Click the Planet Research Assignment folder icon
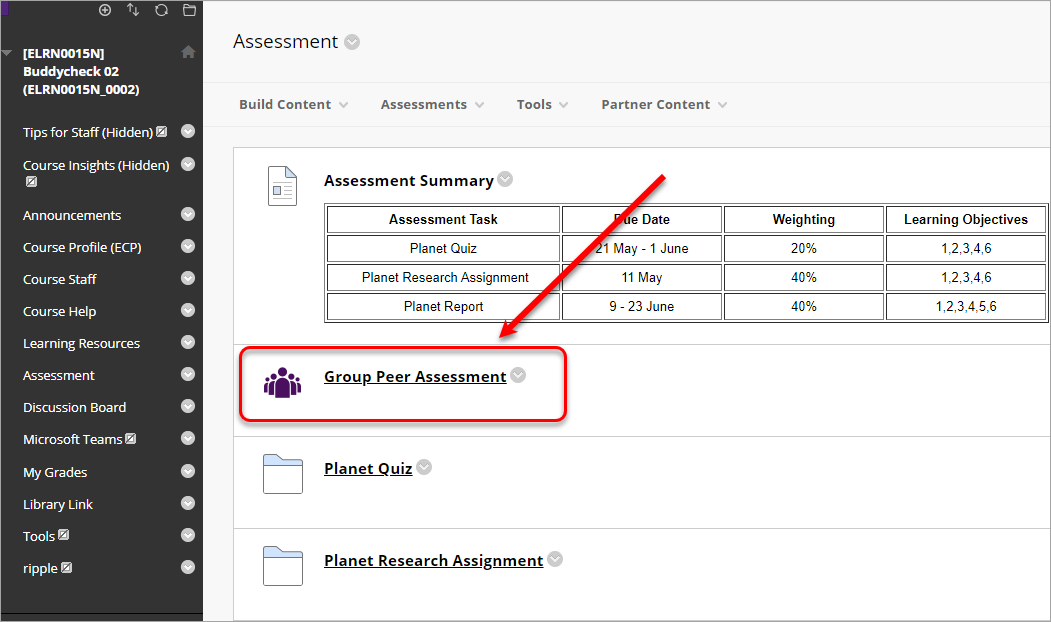 pos(283,566)
